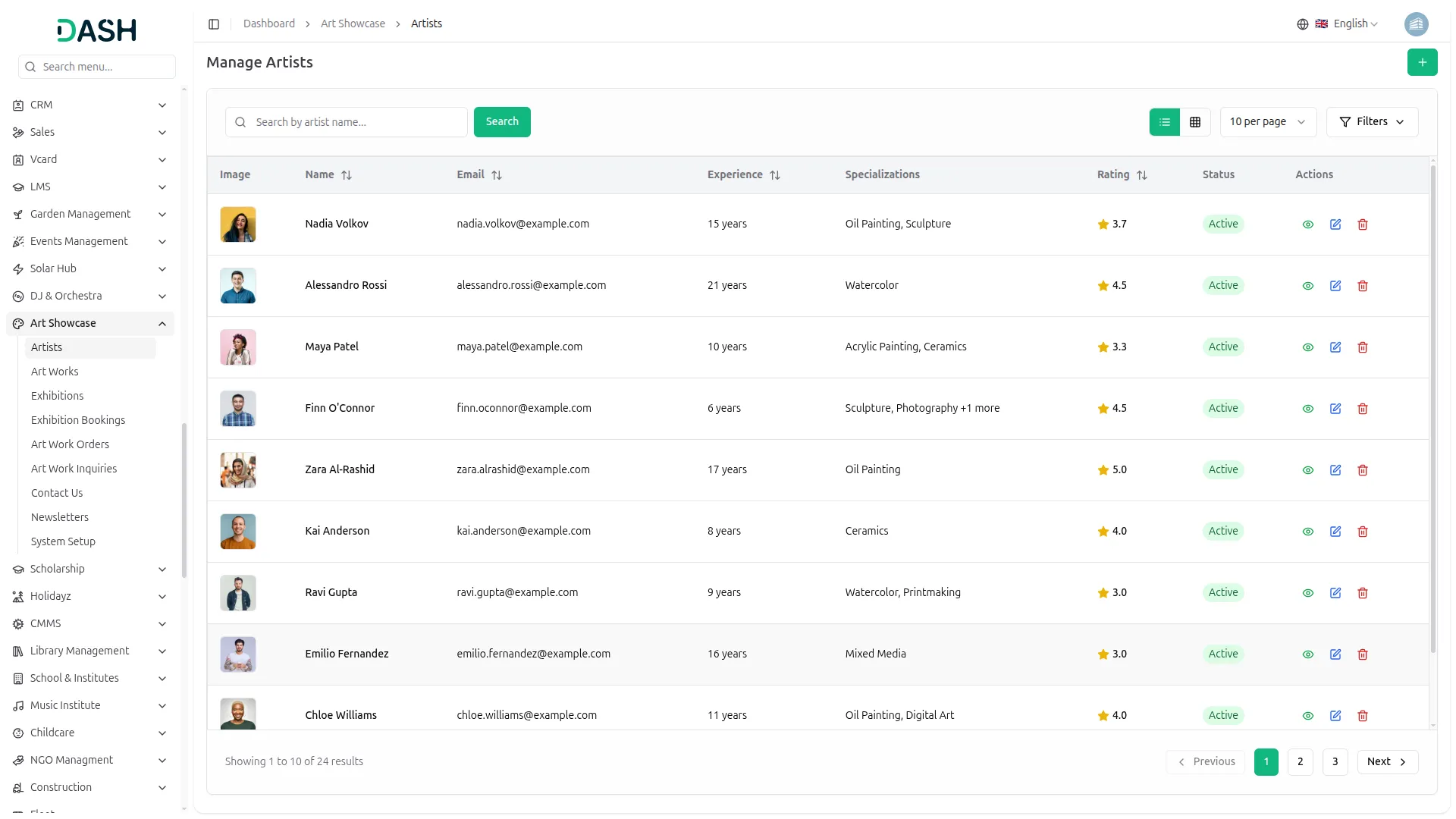1456x819 pixels.
Task: Click the green add artist plus button
Action: (1422, 62)
